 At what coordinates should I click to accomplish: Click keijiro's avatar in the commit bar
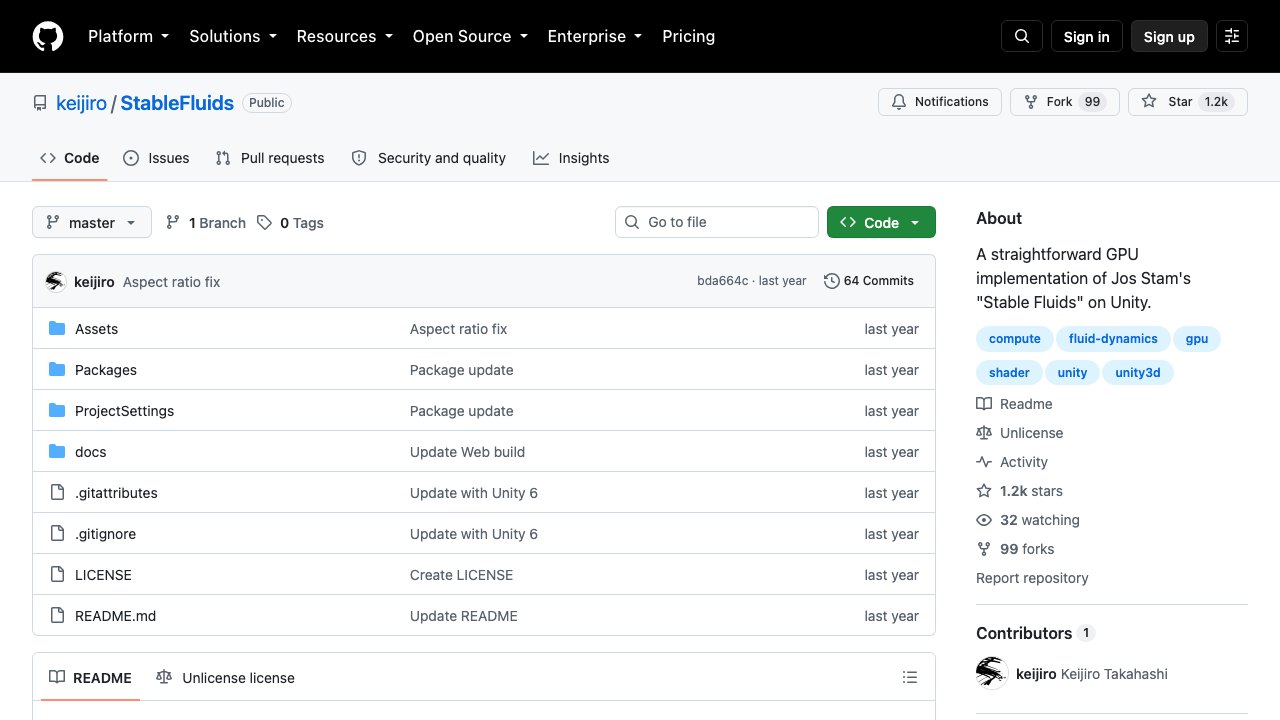click(x=56, y=282)
